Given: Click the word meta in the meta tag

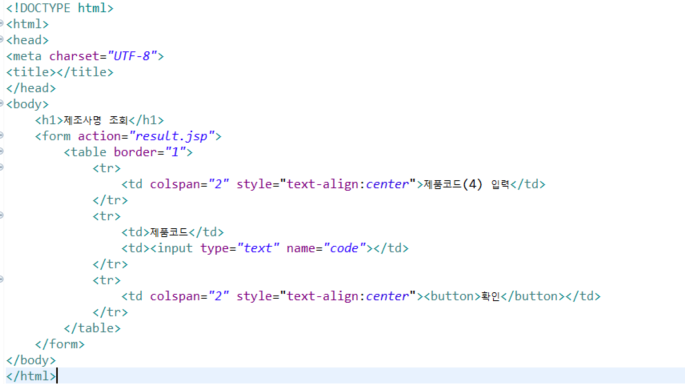Looking at the screenshot, I should coord(27,56).
